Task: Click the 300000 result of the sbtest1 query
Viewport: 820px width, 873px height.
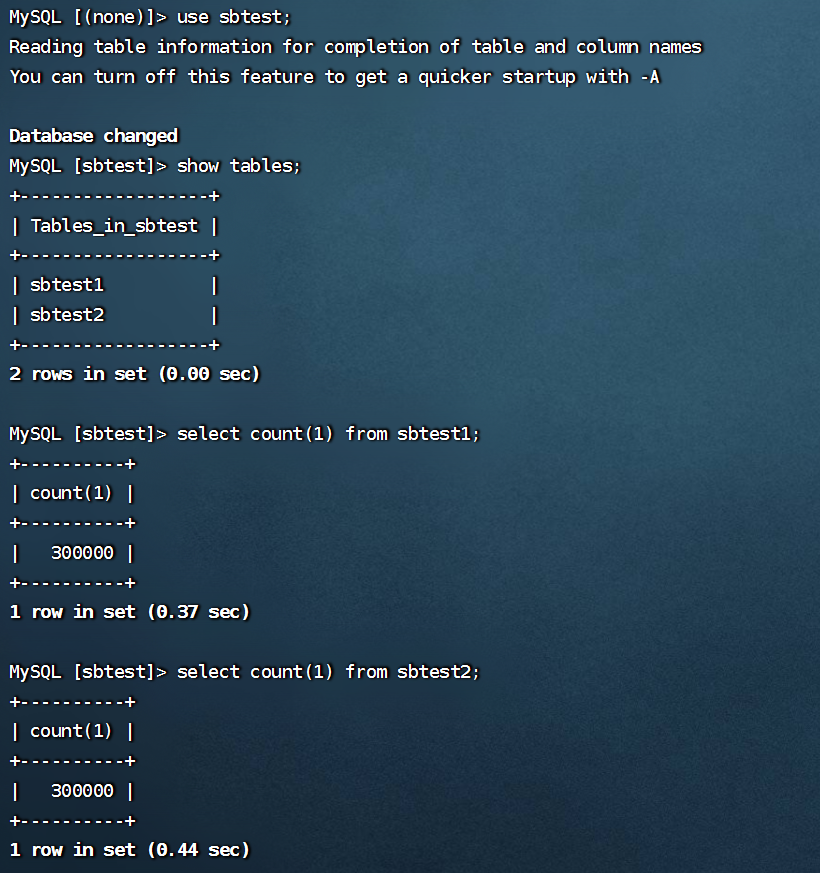Action: click(x=82, y=553)
